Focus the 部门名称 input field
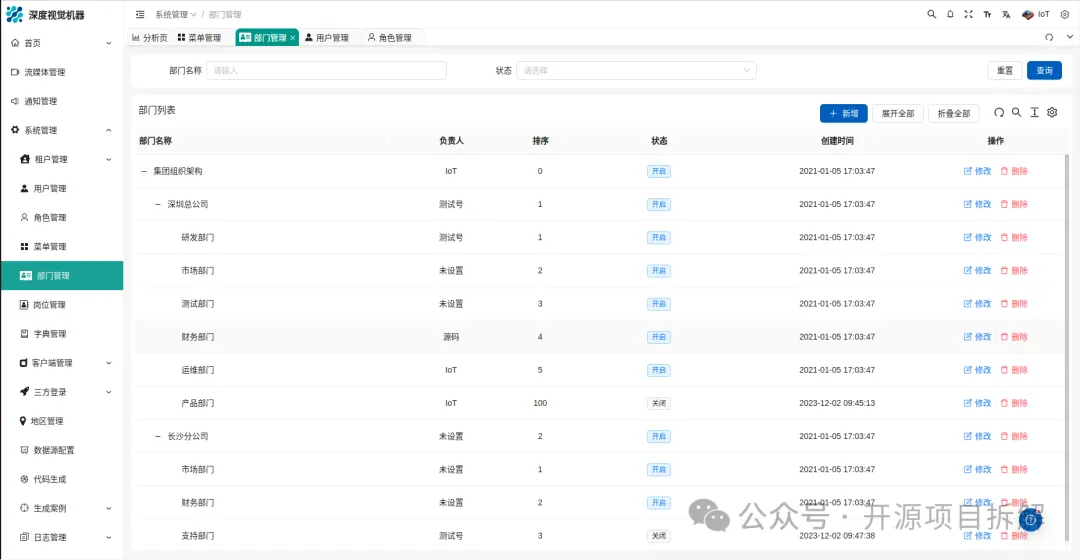The width and height of the screenshot is (1080, 560). 326,70
